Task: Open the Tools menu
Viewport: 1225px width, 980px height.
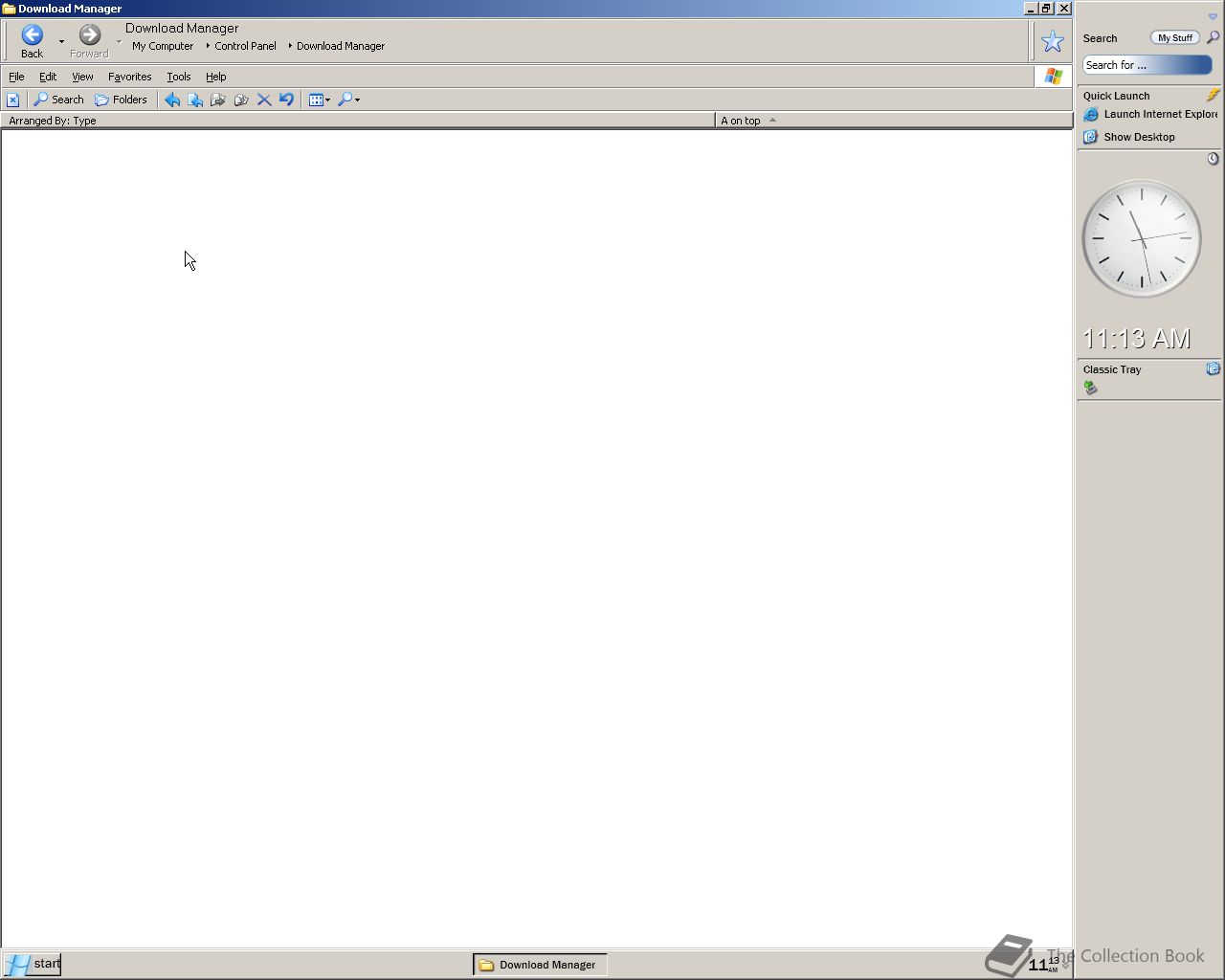Action: pos(179,77)
